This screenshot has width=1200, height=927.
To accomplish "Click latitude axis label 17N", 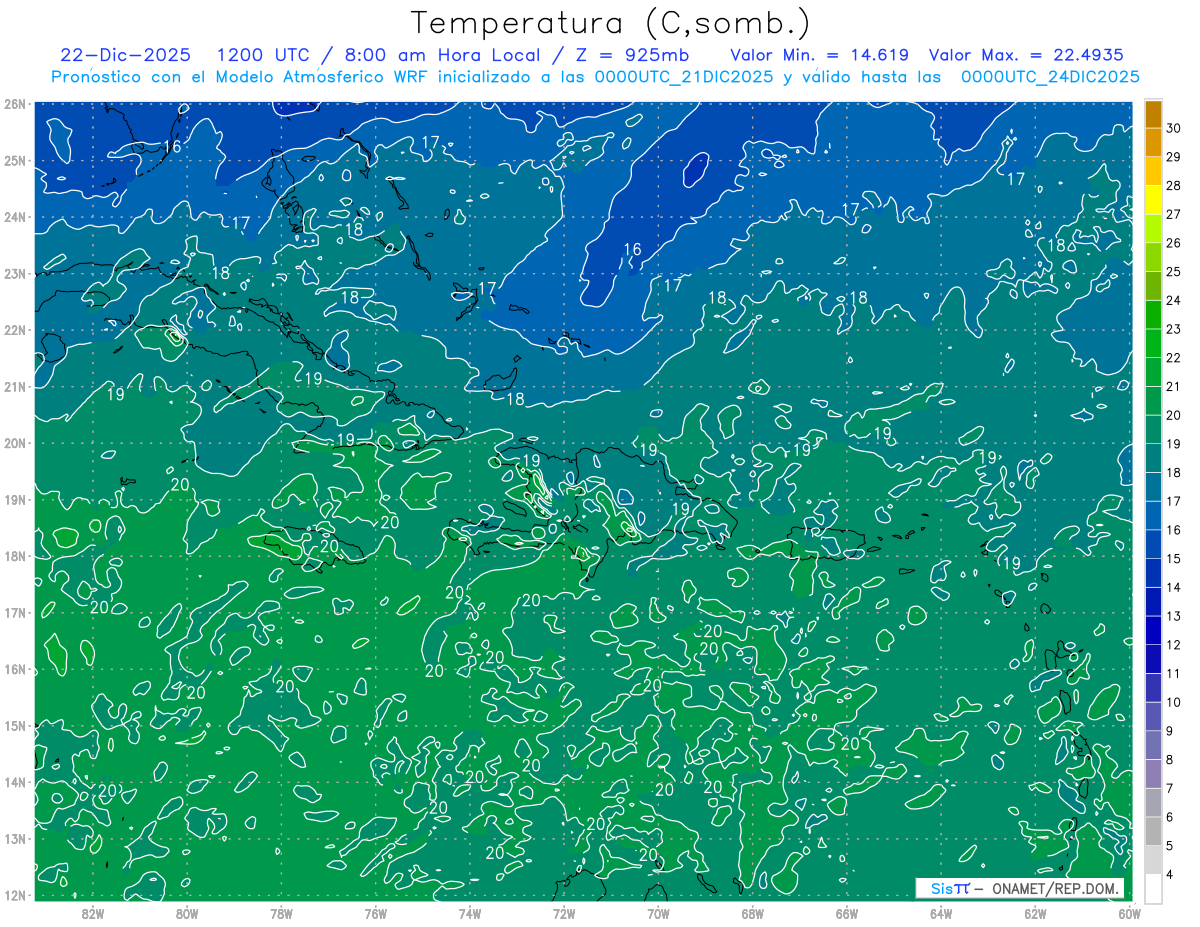I will [14, 612].
